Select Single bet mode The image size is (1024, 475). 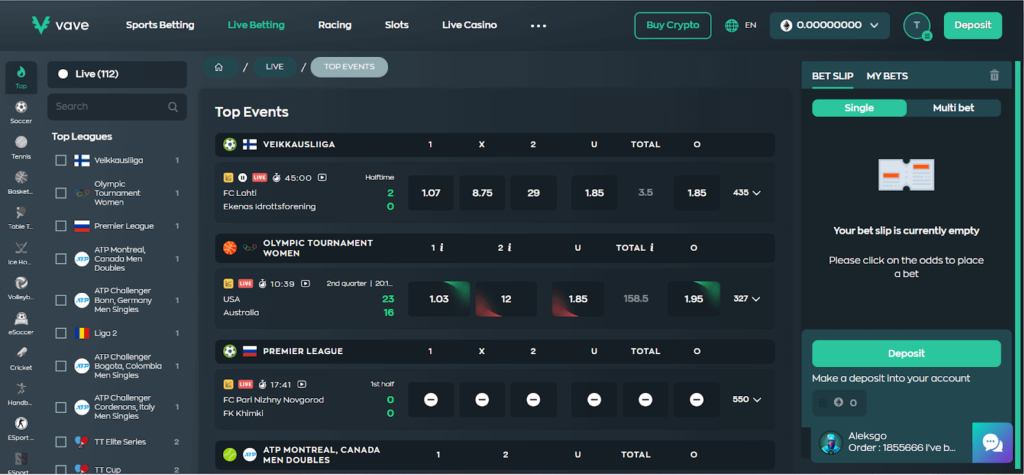859,108
